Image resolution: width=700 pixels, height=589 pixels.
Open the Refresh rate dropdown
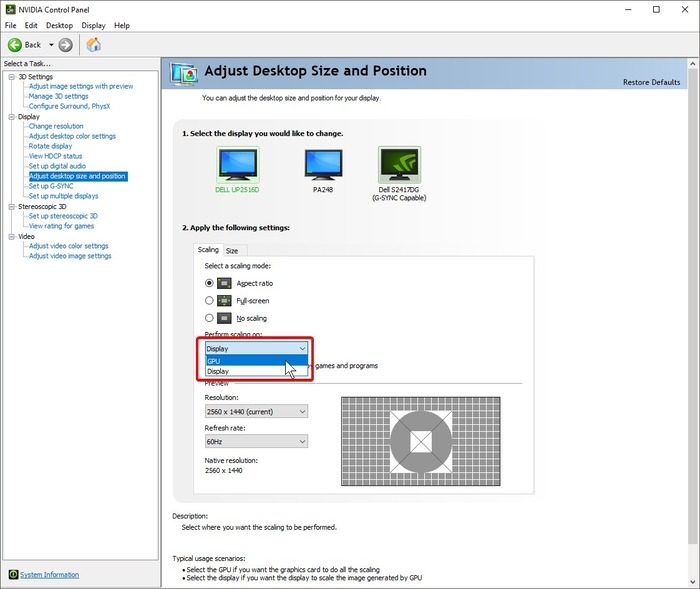[x=255, y=441]
